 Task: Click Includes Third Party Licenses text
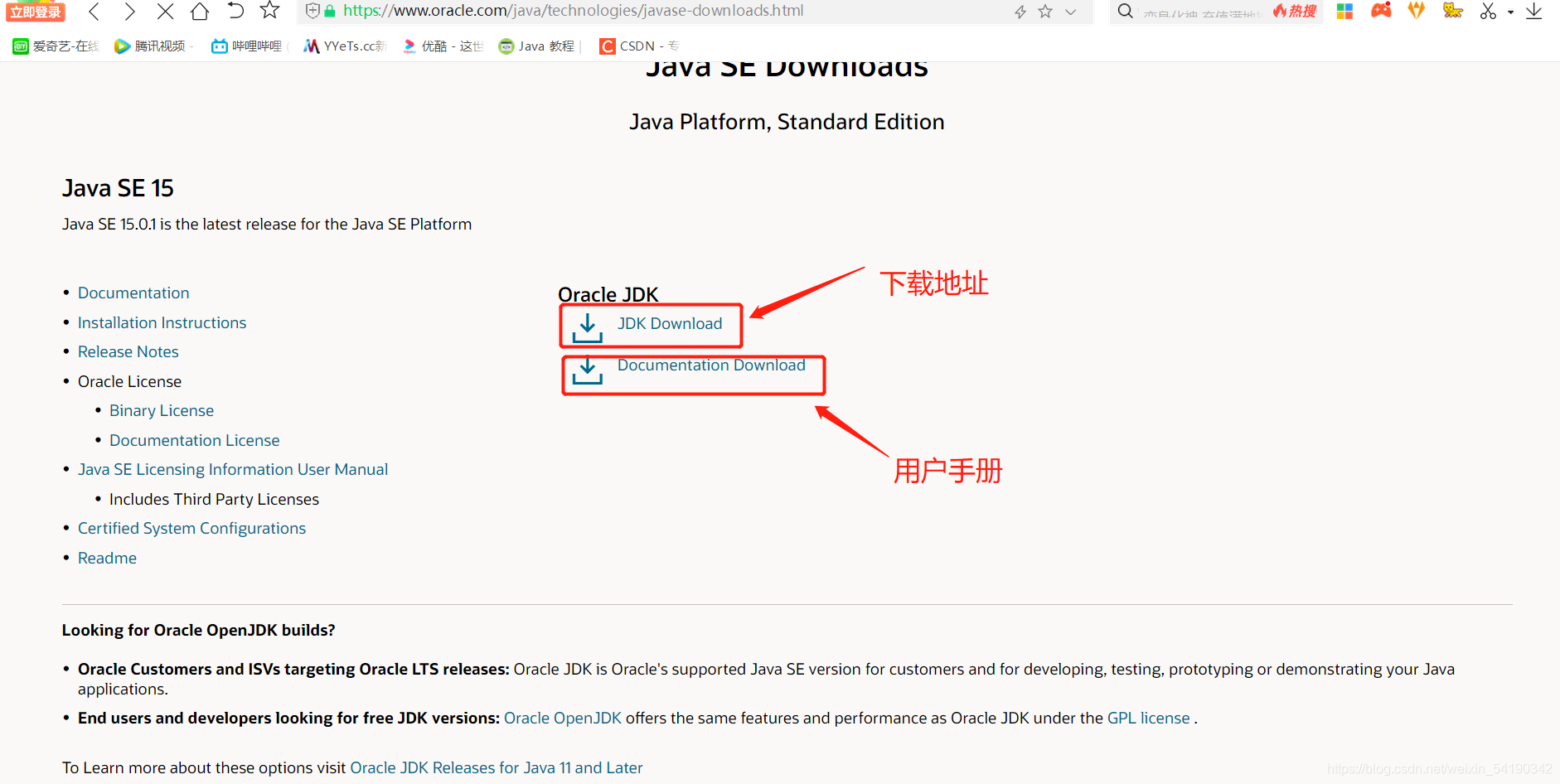(x=214, y=499)
